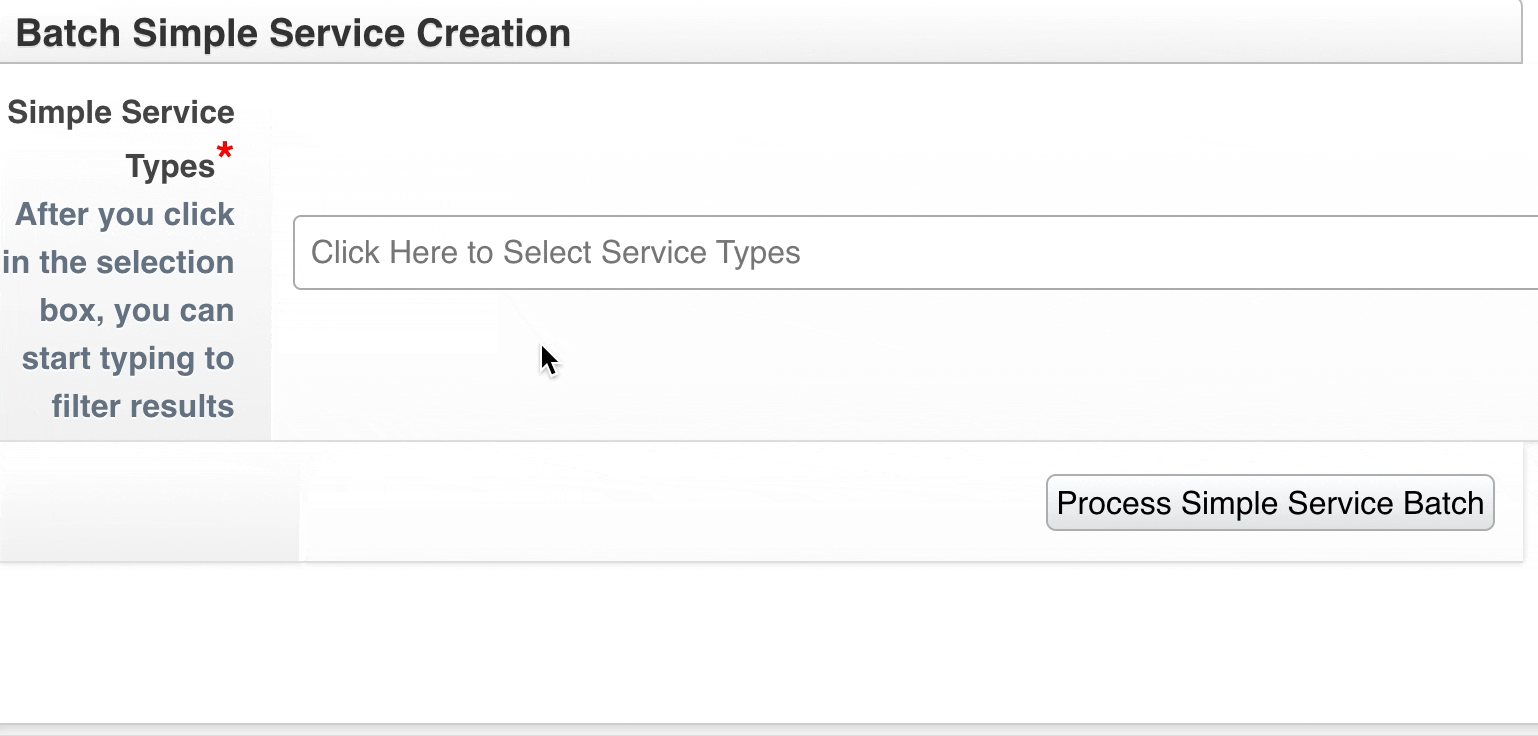Click the "start typing to" help line
The image size is (1538, 736).
pos(128,358)
